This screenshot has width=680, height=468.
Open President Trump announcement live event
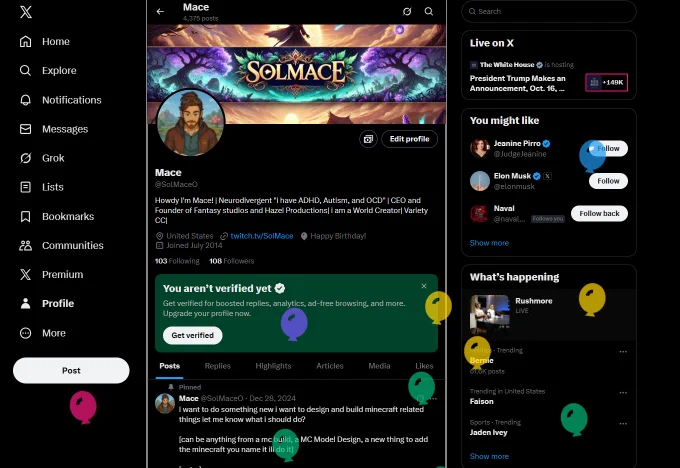[x=517, y=83]
